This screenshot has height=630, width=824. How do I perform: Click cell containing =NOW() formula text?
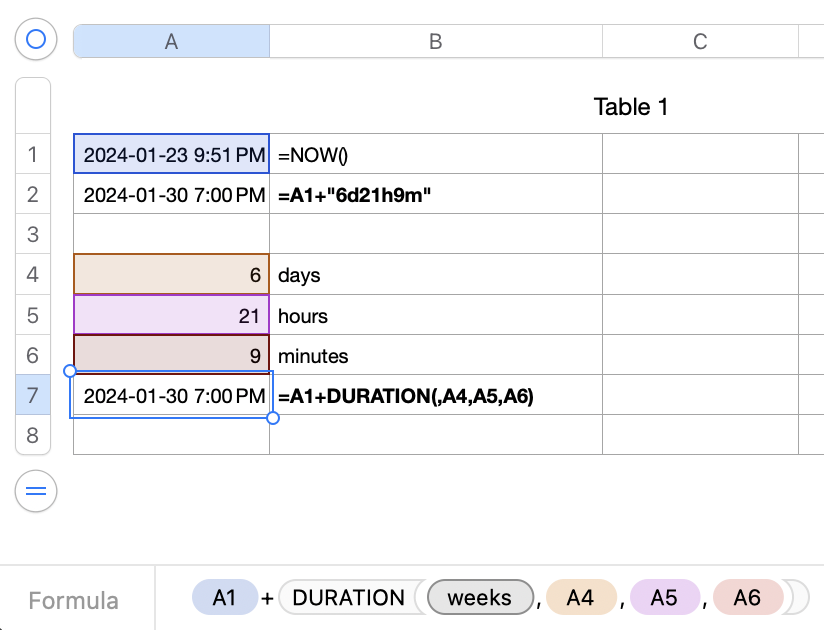[435, 154]
